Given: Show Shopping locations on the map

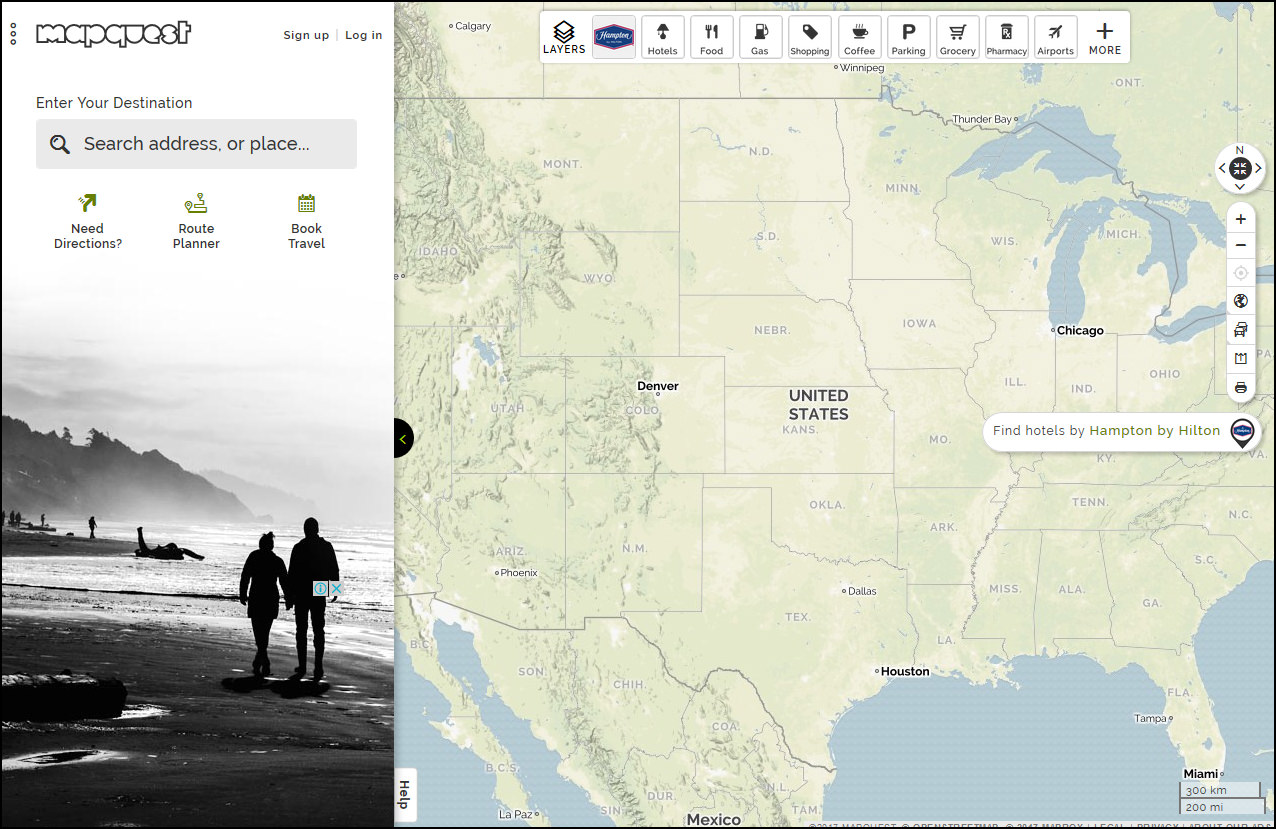Looking at the screenshot, I should coord(809,37).
